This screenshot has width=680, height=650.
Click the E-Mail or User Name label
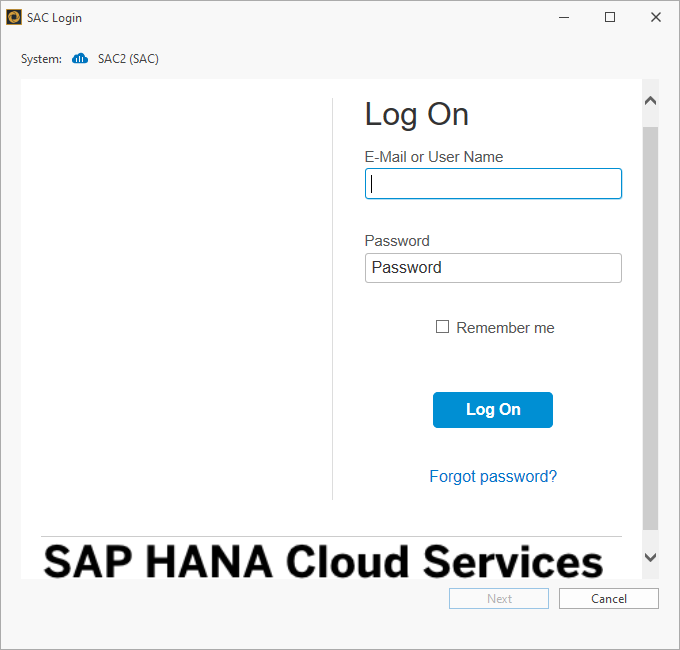[x=434, y=157]
